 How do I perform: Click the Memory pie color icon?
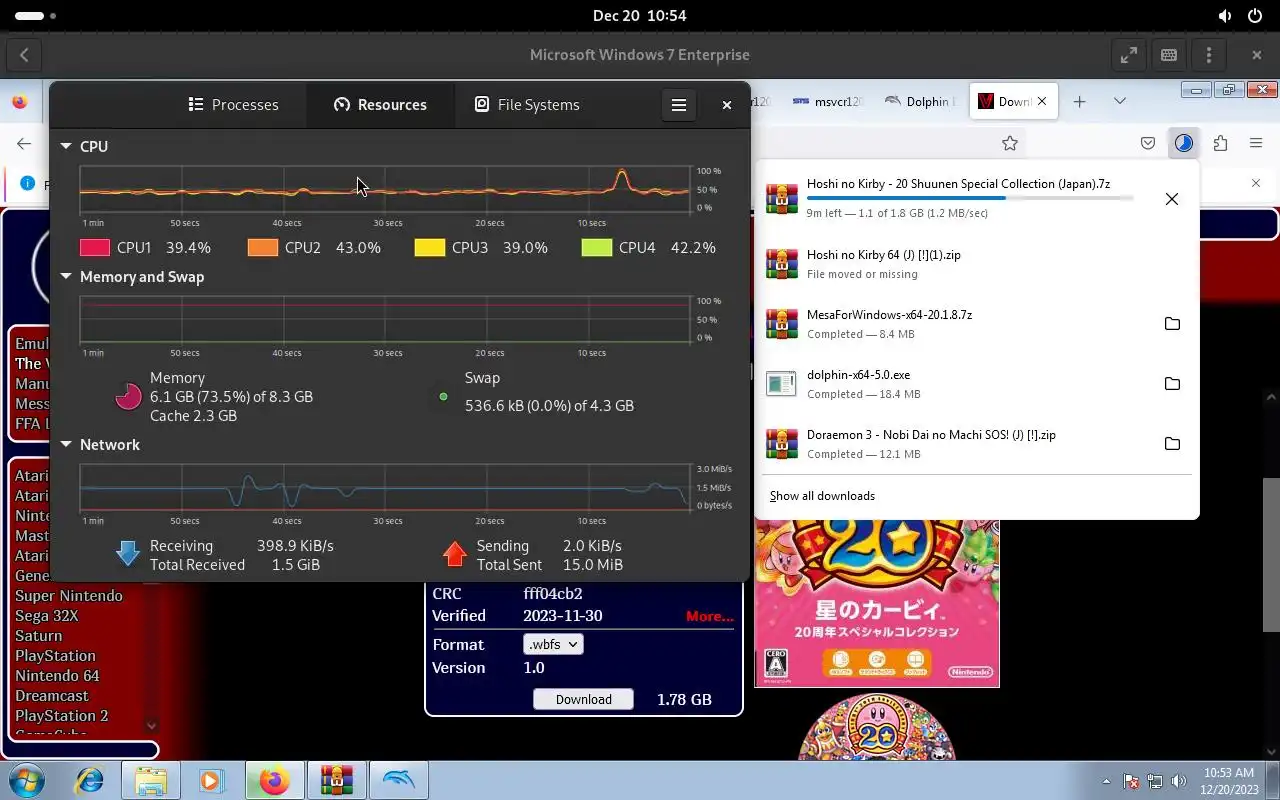pyautogui.click(x=128, y=396)
